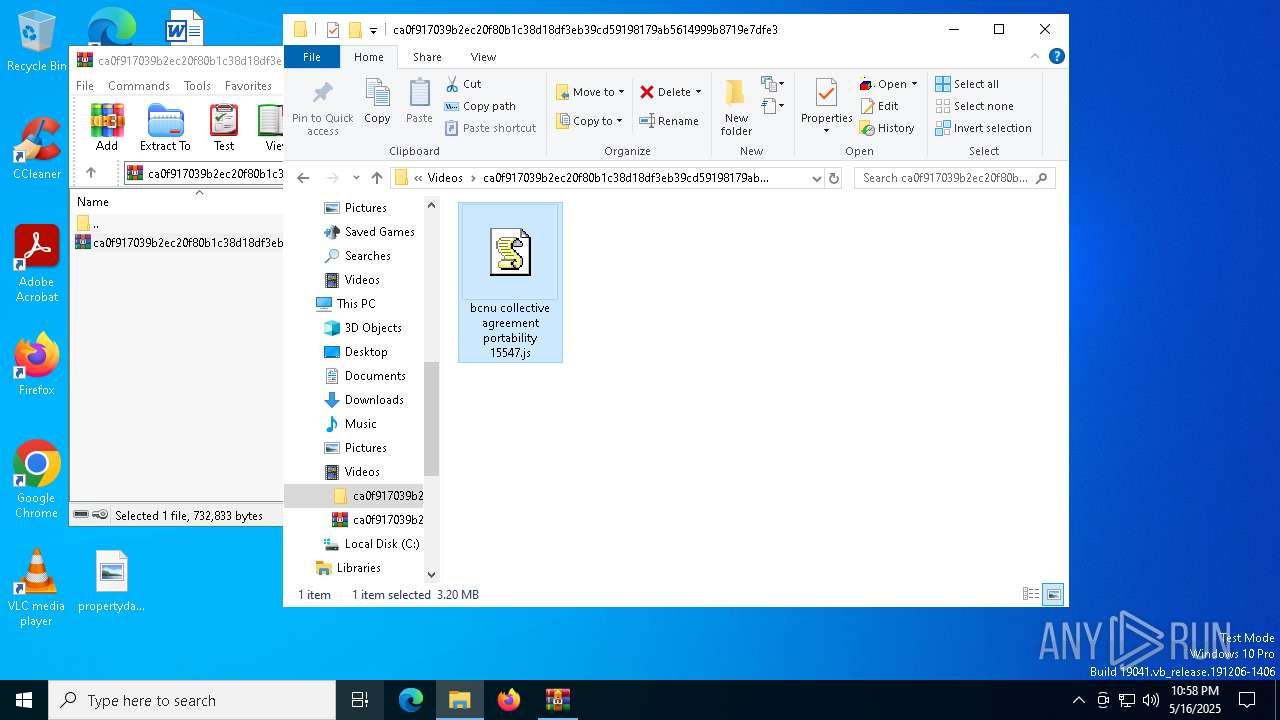Image resolution: width=1280 pixels, height=720 pixels.
Task: Select the archive file row in WinRAR
Action: coord(179,242)
